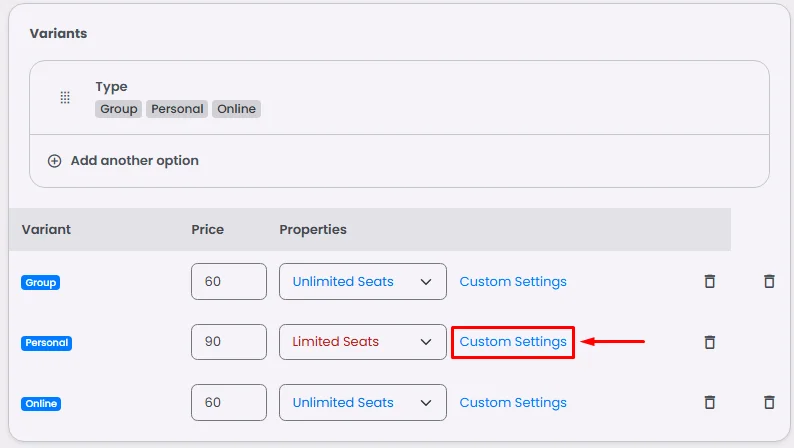794x448 pixels.
Task: Click the outer trash icon on the Group row
Action: (769, 282)
